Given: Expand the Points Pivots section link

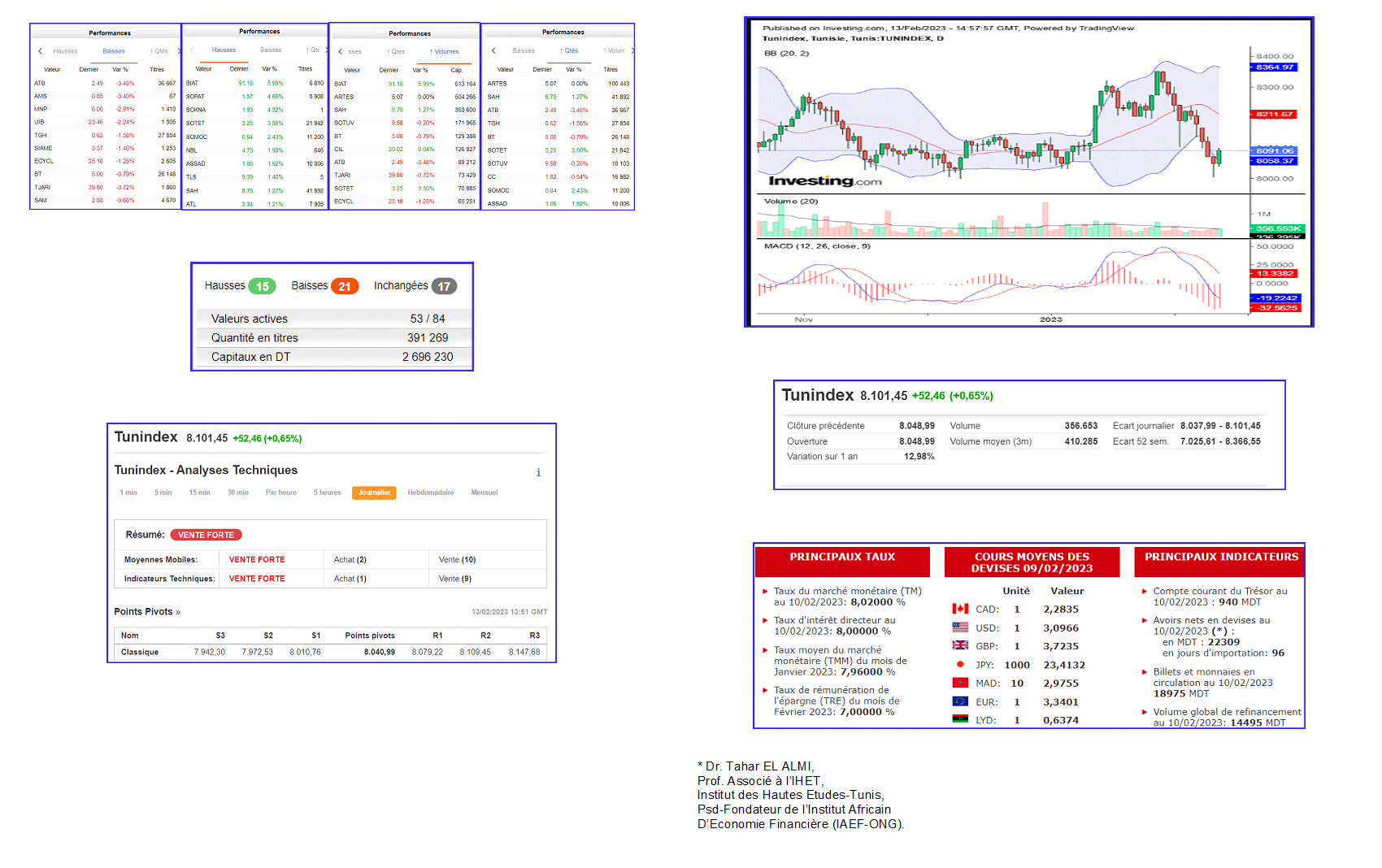Looking at the screenshot, I should point(147,612).
